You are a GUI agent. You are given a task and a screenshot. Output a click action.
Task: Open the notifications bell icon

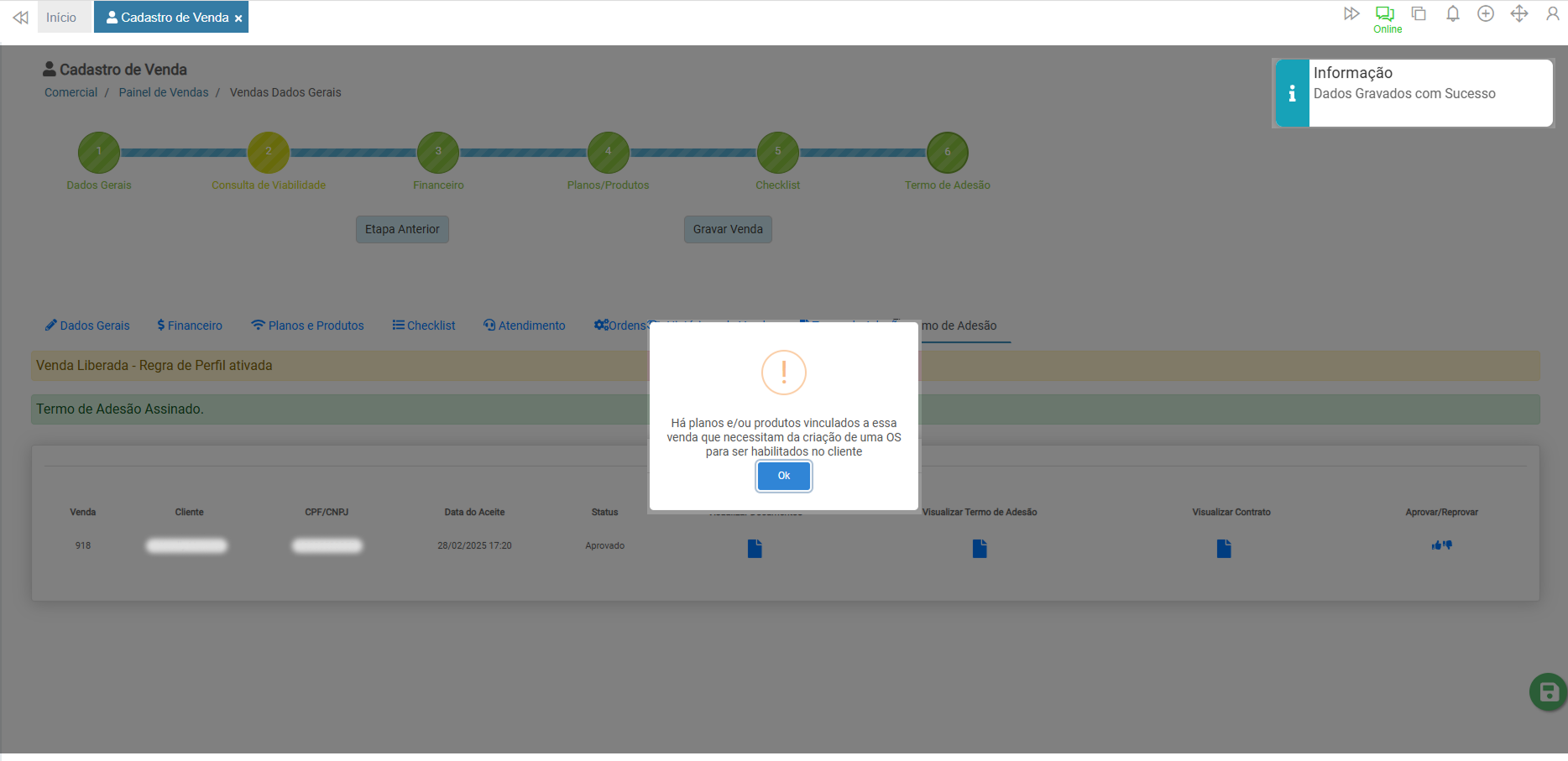(1452, 14)
